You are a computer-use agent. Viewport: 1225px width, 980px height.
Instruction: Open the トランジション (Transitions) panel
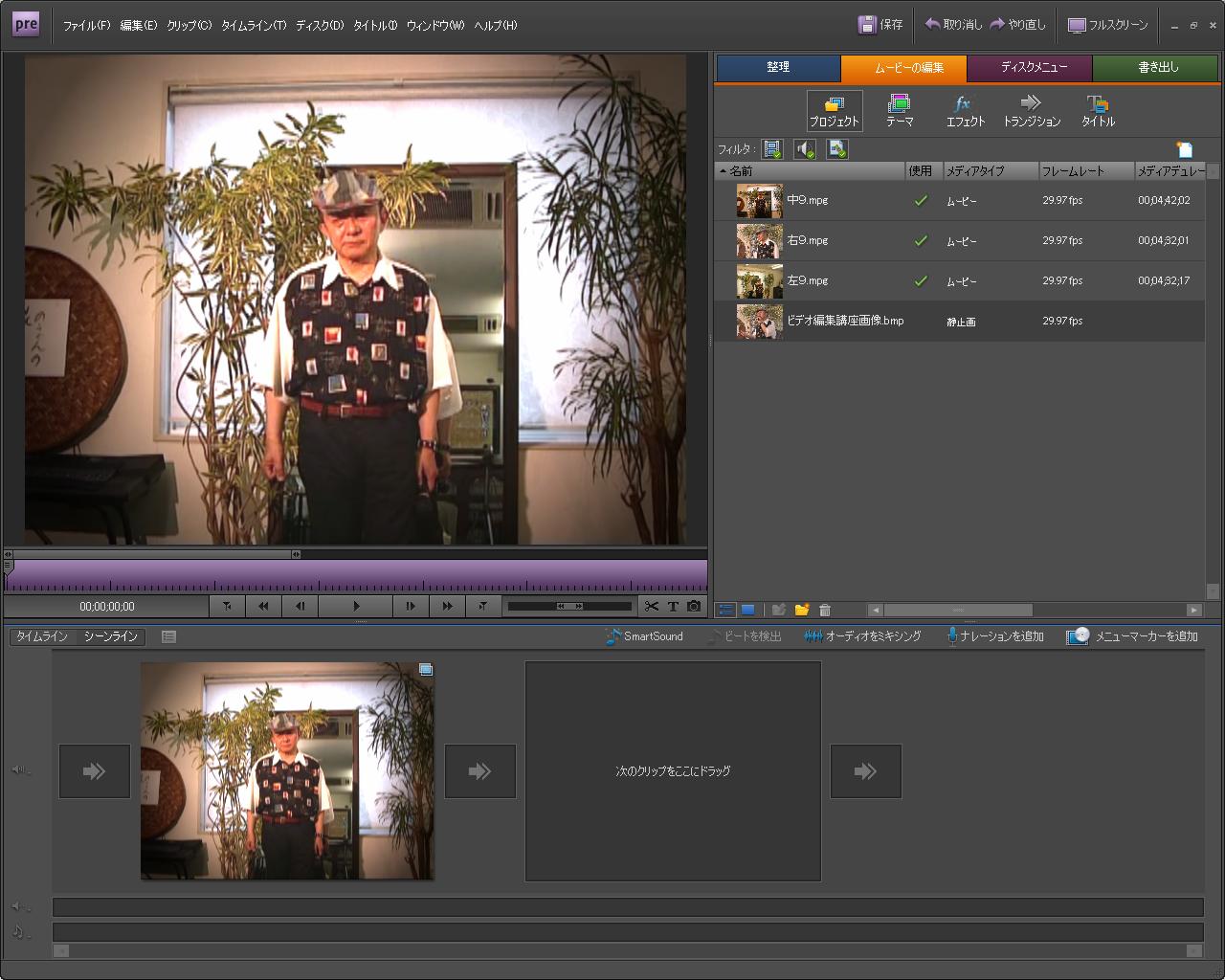[1031, 111]
